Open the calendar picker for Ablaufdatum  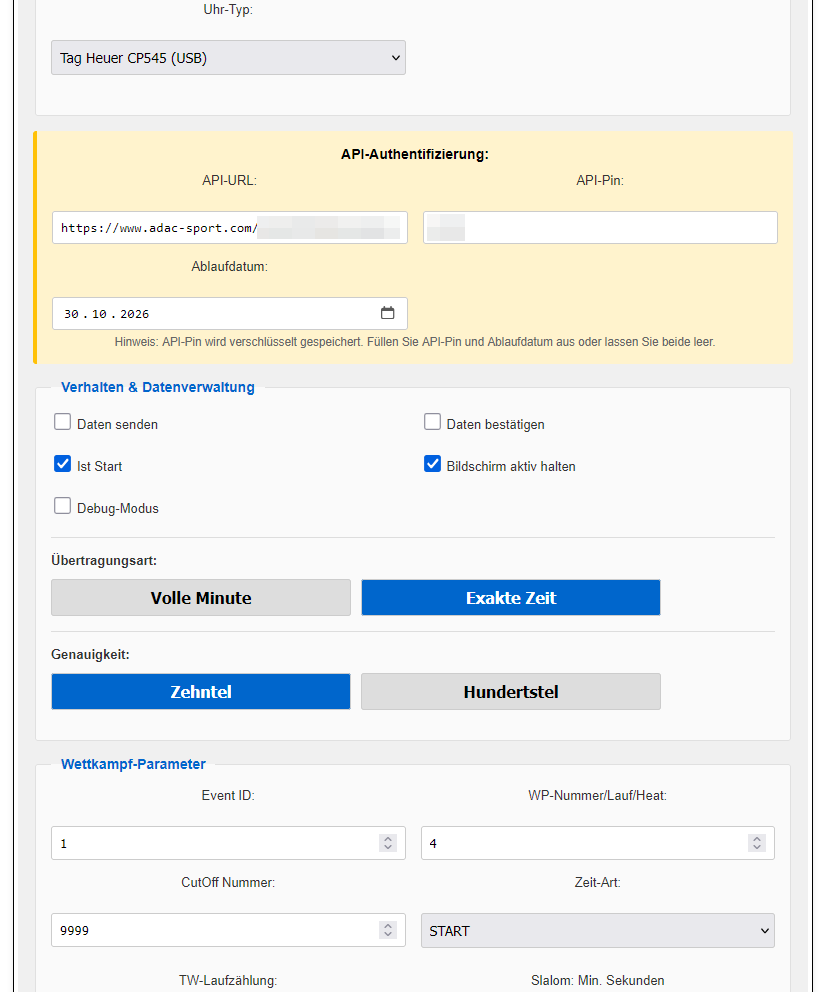(x=388, y=313)
